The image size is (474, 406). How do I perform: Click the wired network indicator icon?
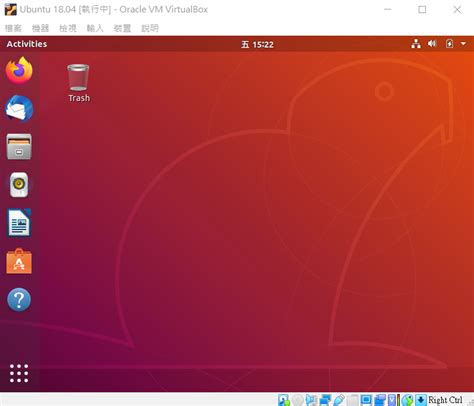coord(416,44)
